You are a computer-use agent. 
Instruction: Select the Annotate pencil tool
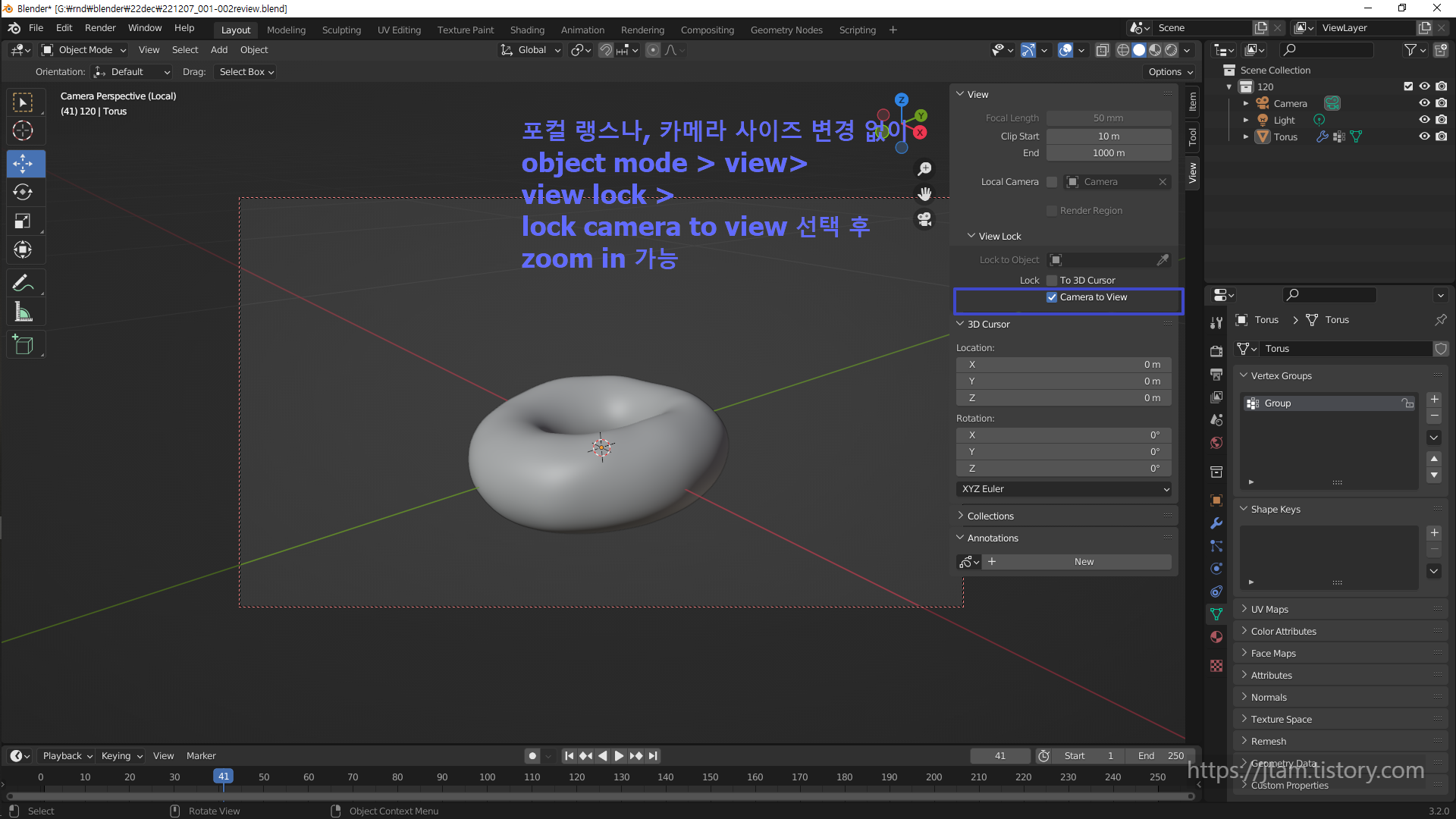[23, 284]
